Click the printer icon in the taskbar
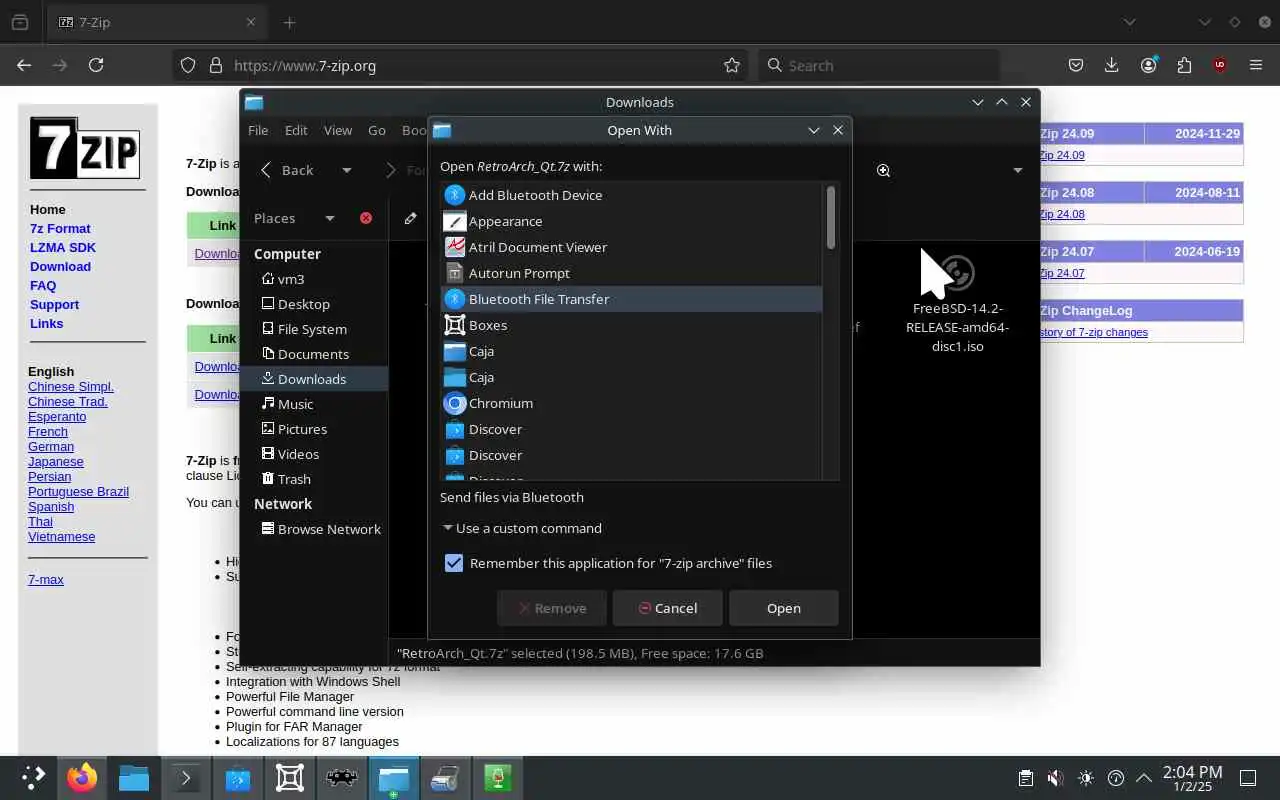This screenshot has height=800, width=1280. pyautogui.click(x=445, y=777)
